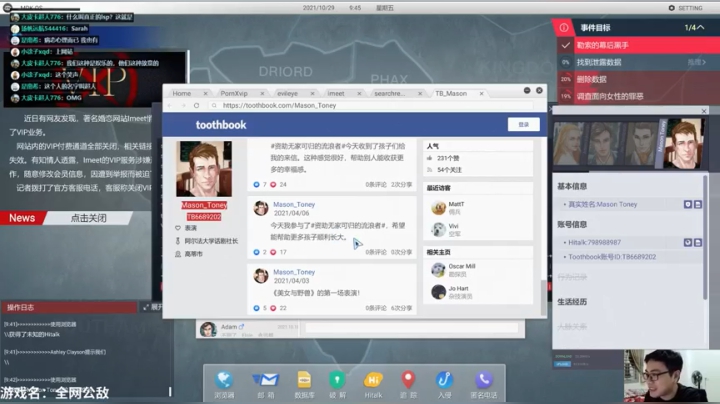Close the evileye browser tab
This screenshot has height=404, width=720.
pos(312,94)
